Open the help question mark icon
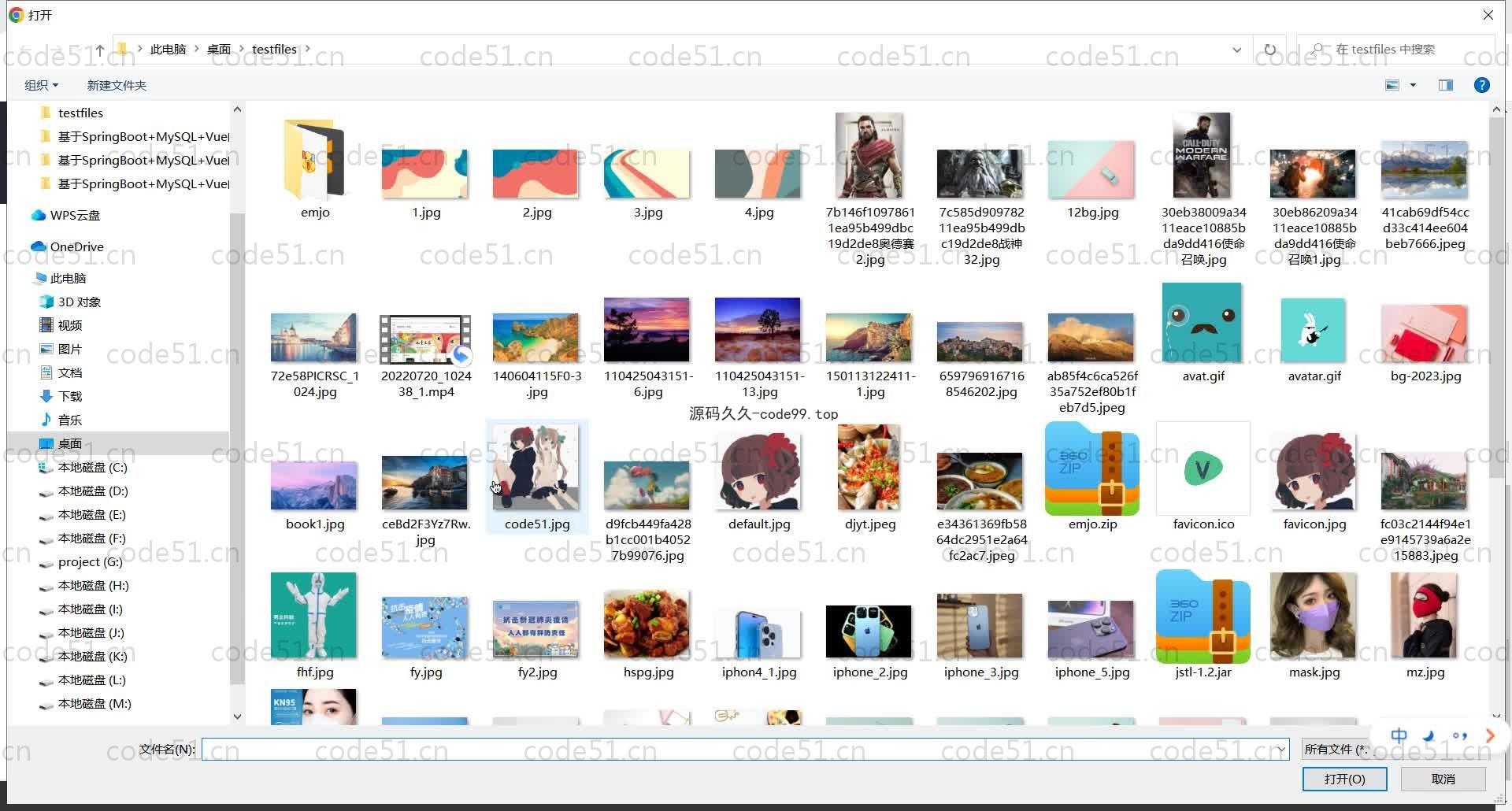 (1481, 85)
